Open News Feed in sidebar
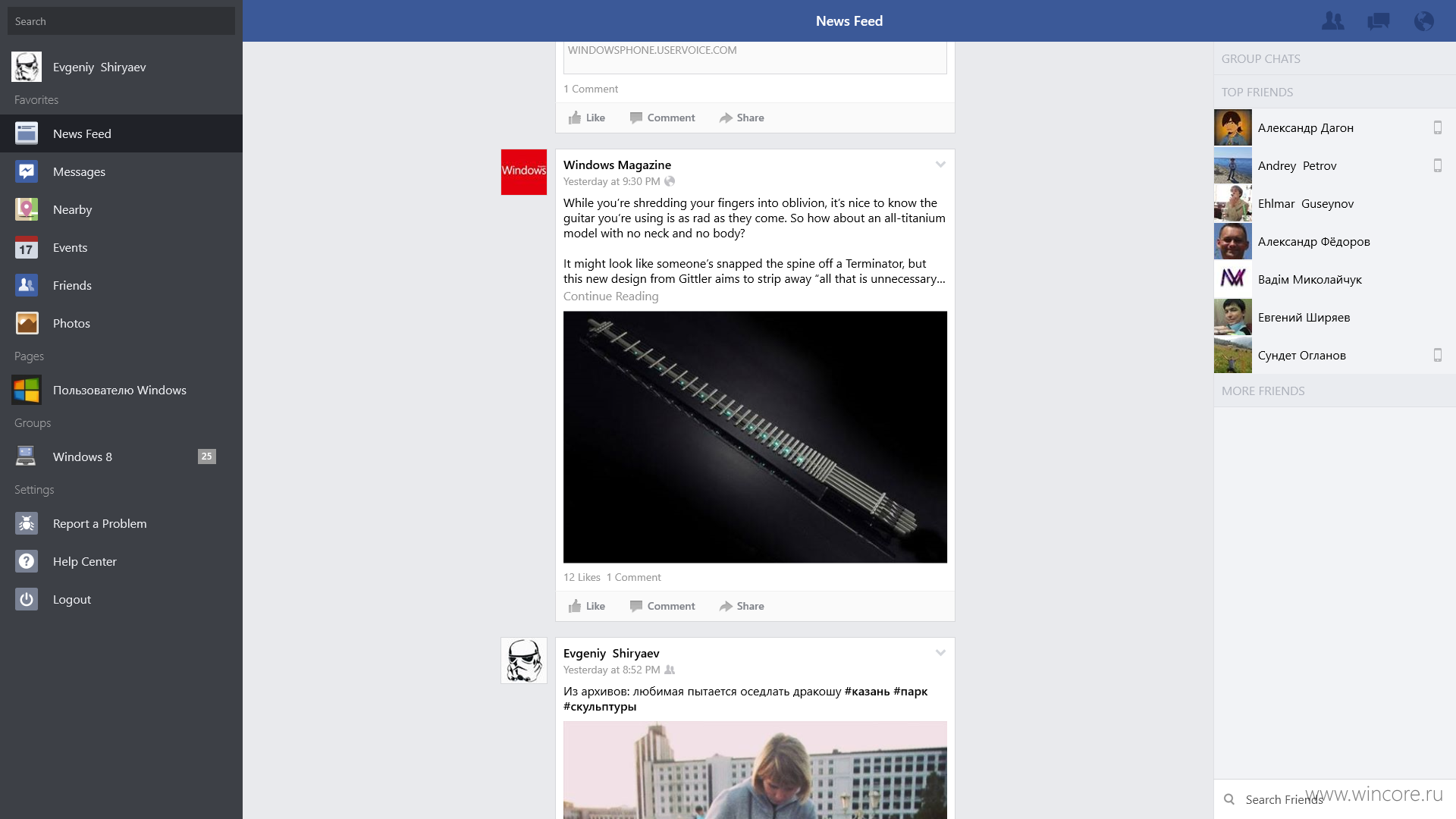The image size is (1456, 819). click(x=121, y=133)
